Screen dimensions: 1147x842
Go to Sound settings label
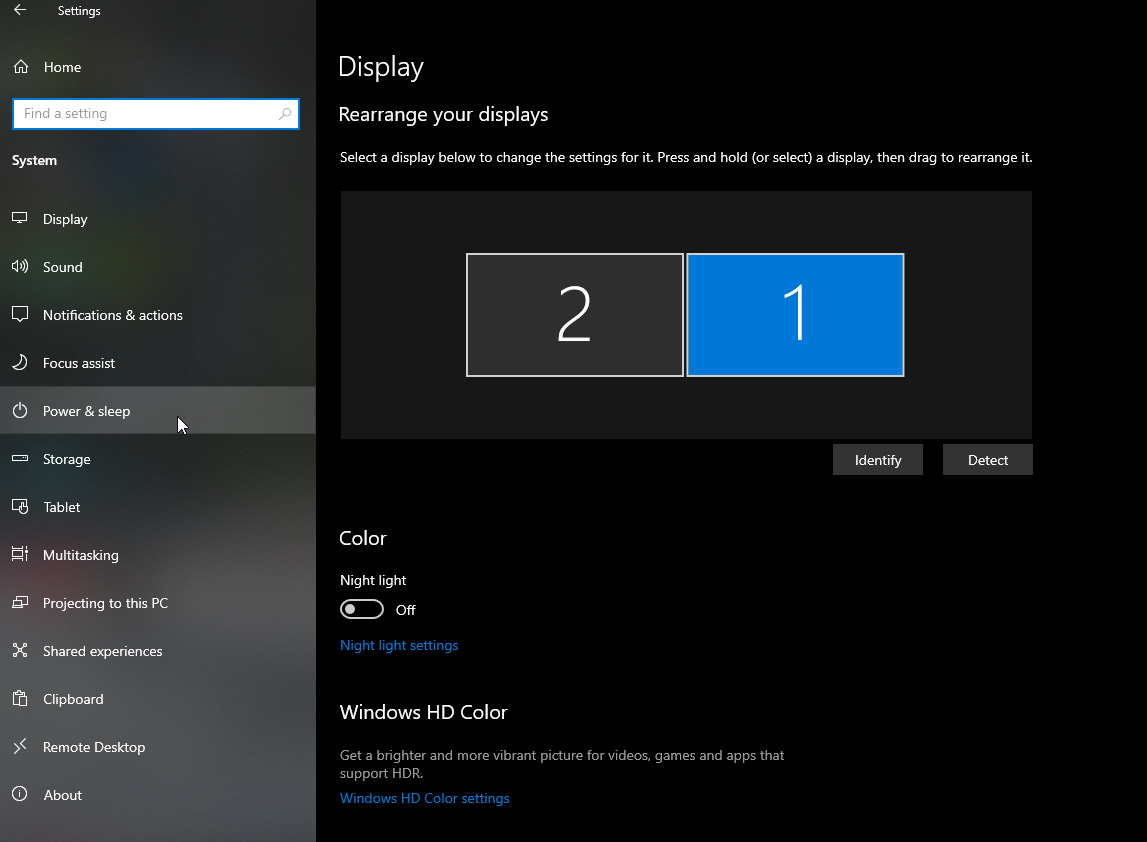pyautogui.click(x=62, y=267)
